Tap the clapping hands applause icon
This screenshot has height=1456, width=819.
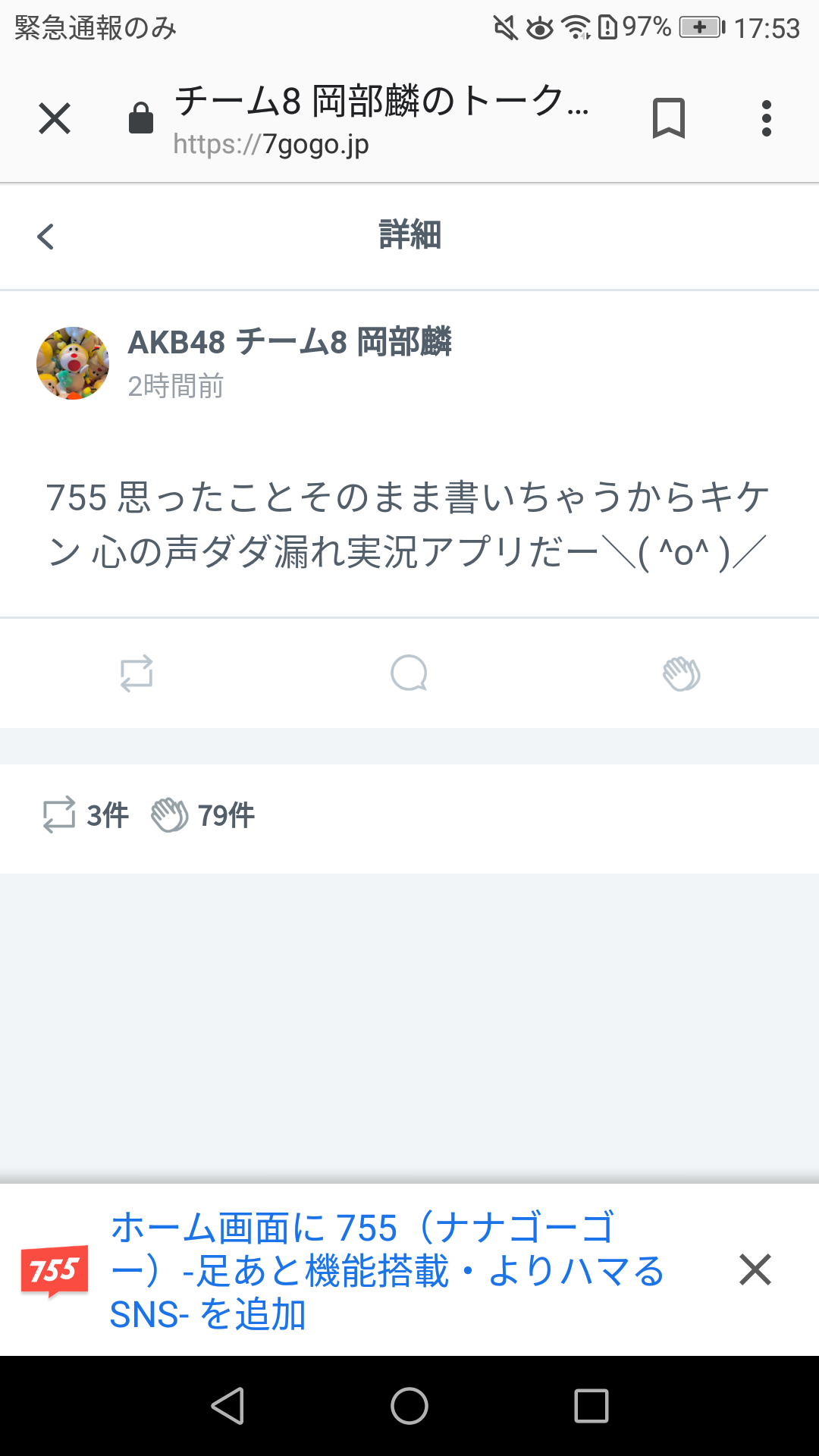[682, 673]
